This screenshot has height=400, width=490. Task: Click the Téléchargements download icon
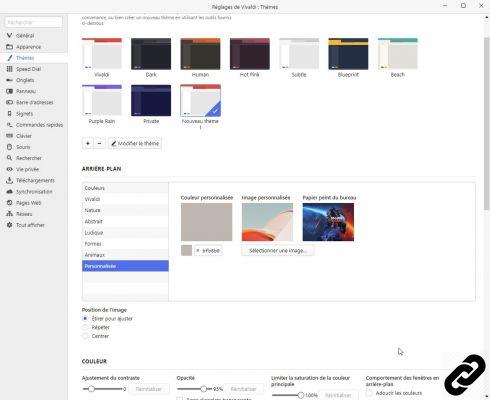[x=9, y=180]
